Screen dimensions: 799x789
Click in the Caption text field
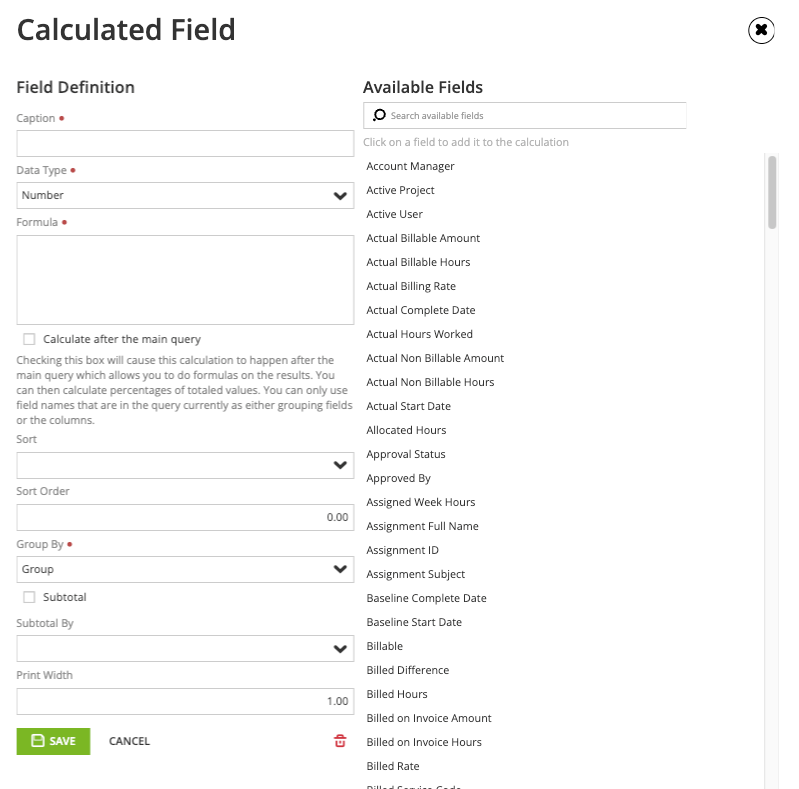185,143
